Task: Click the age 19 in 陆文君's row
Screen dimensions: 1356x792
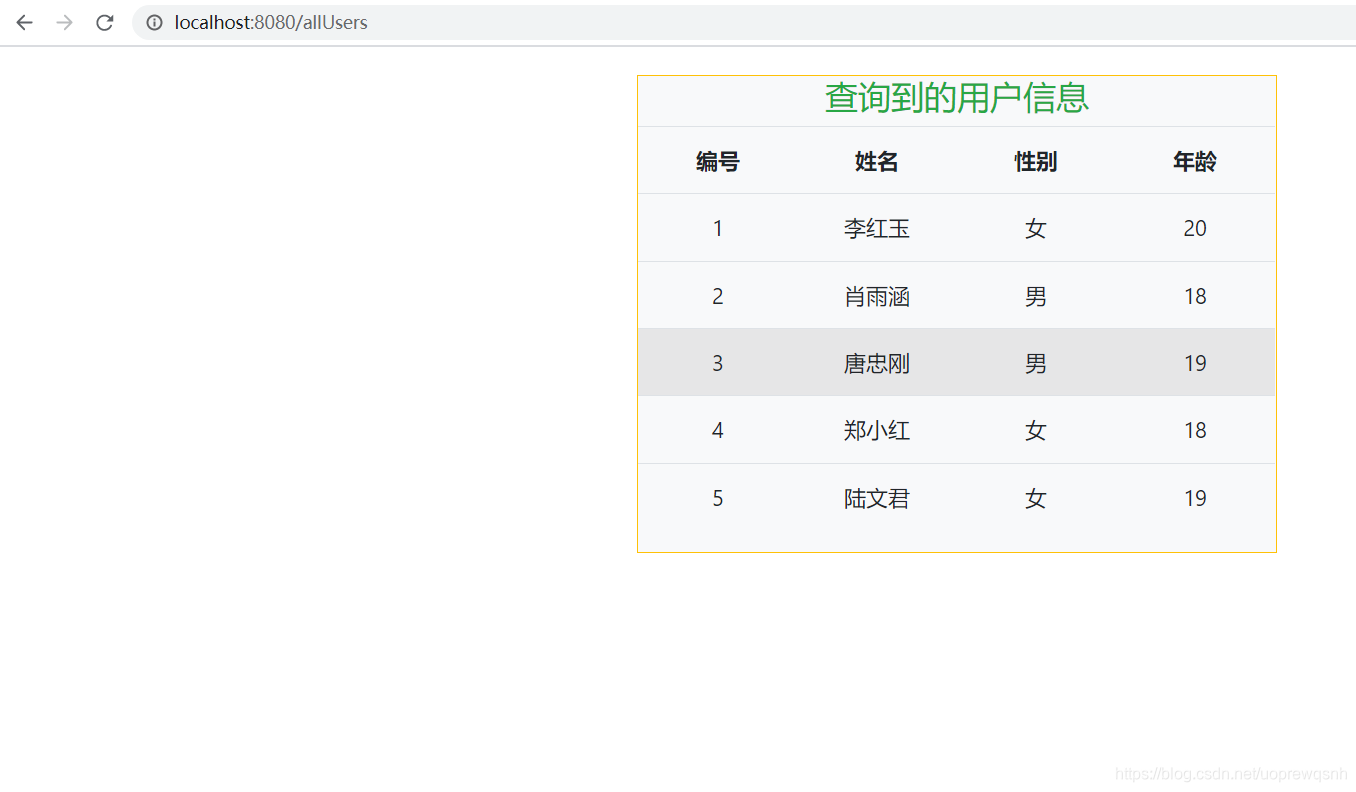Action: tap(1195, 498)
